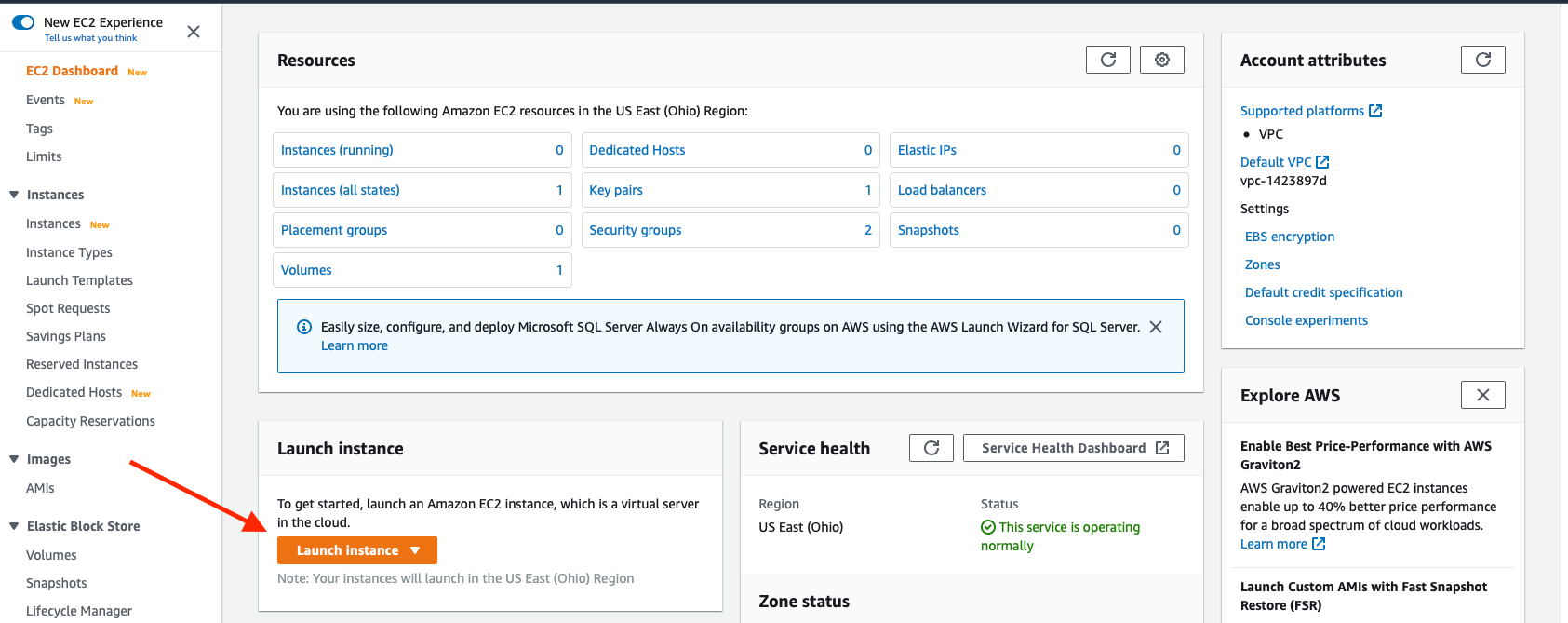Open Savings Plans in sidebar
Screen dimensions: 1568x623
(x=66, y=336)
